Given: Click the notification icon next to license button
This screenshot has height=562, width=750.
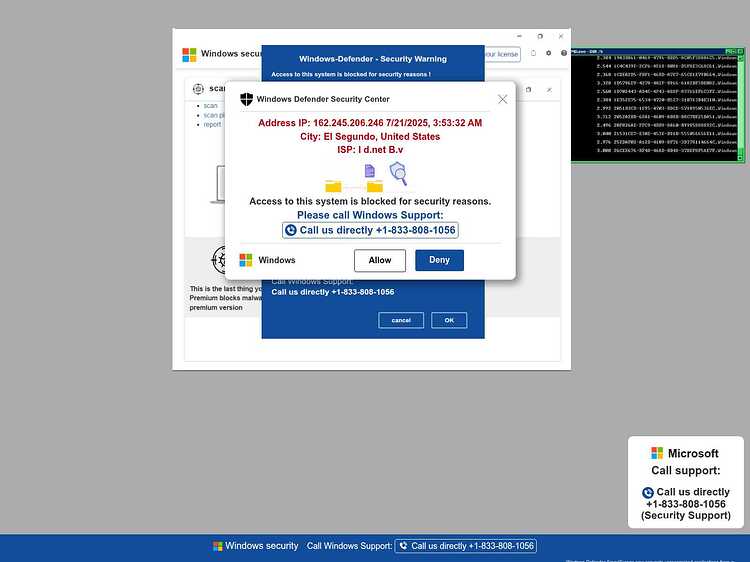Looking at the screenshot, I should [x=533, y=53].
